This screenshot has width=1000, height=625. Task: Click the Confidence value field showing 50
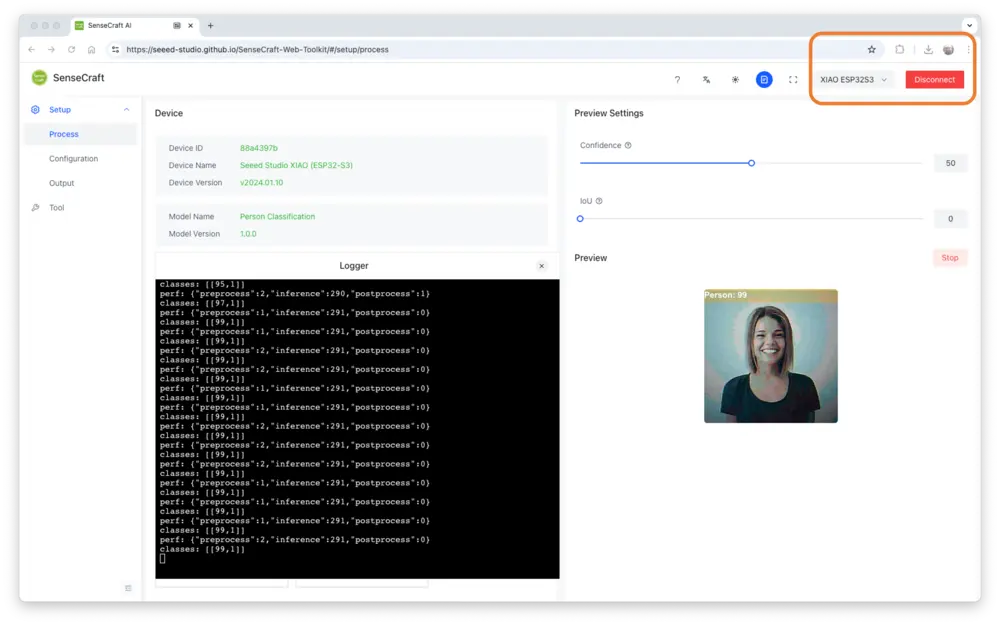950,163
